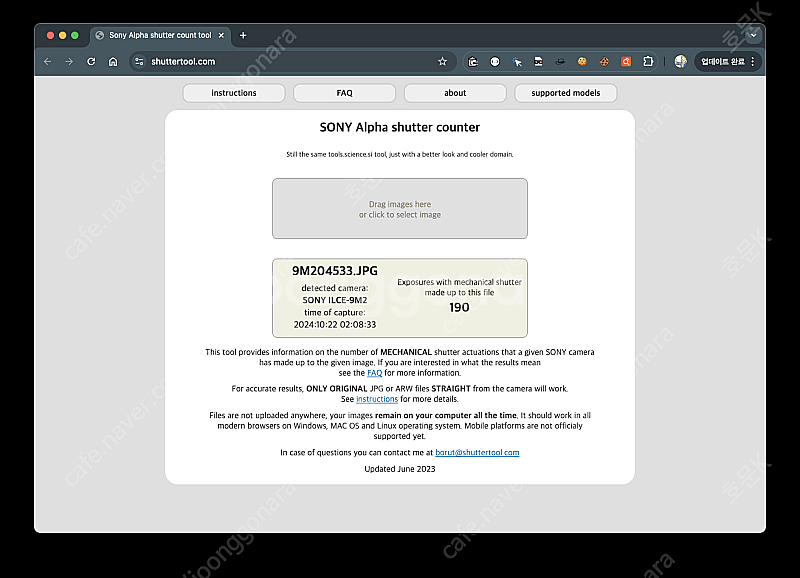The height and width of the screenshot is (578, 800).
Task: Open the browser home page
Action: pyautogui.click(x=113, y=62)
